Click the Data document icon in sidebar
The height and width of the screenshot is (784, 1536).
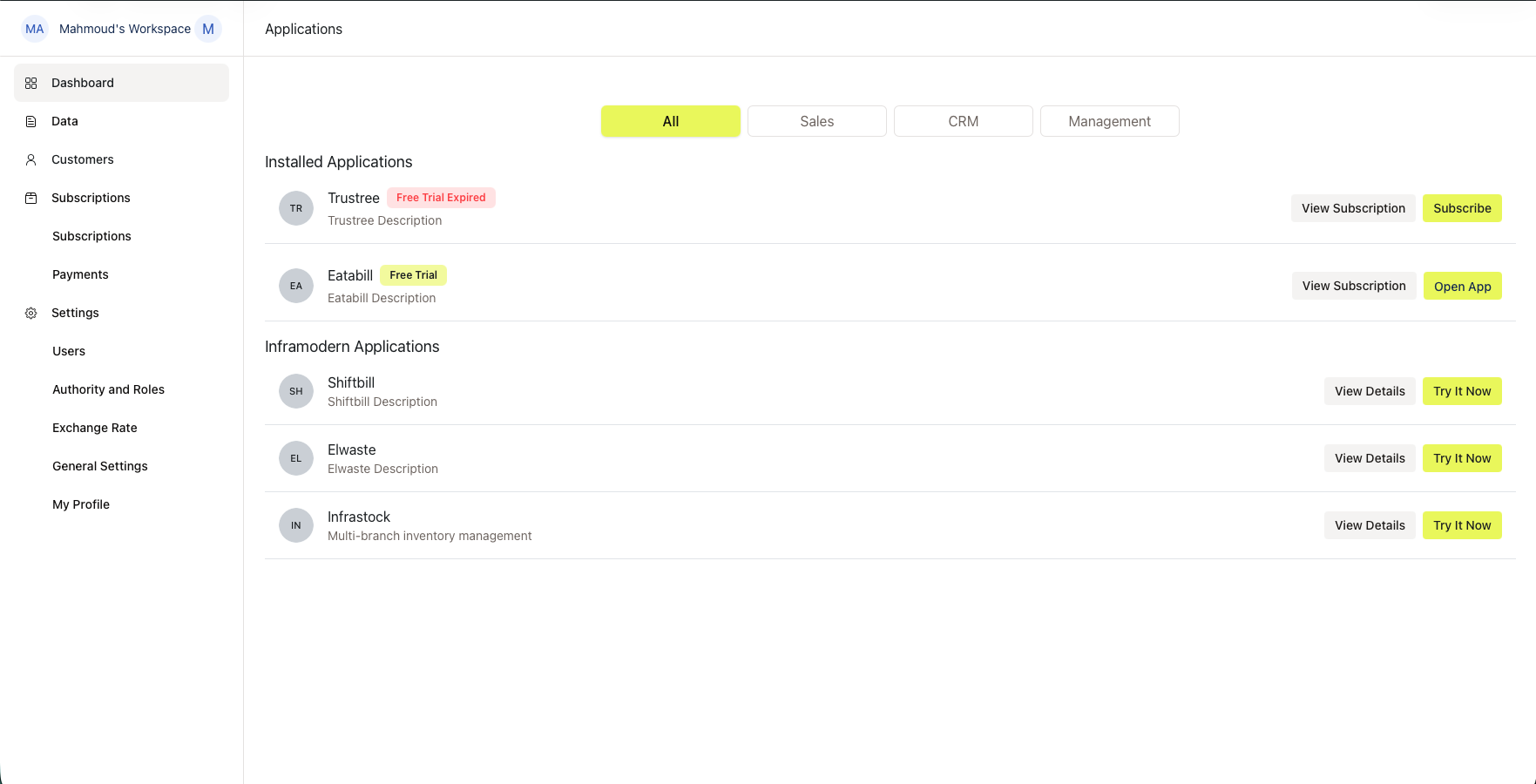(x=31, y=121)
